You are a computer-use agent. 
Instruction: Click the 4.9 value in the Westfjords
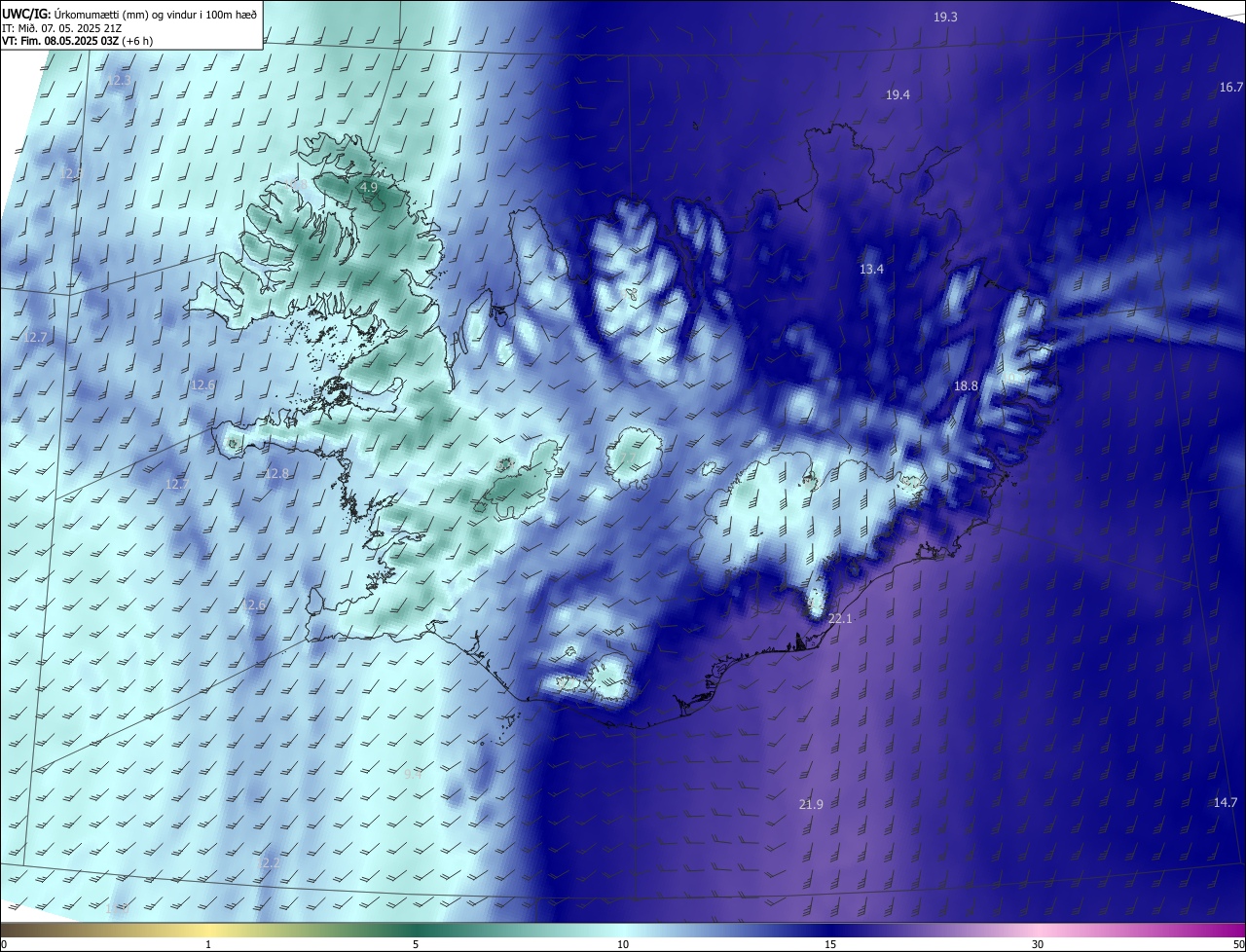coord(368,187)
